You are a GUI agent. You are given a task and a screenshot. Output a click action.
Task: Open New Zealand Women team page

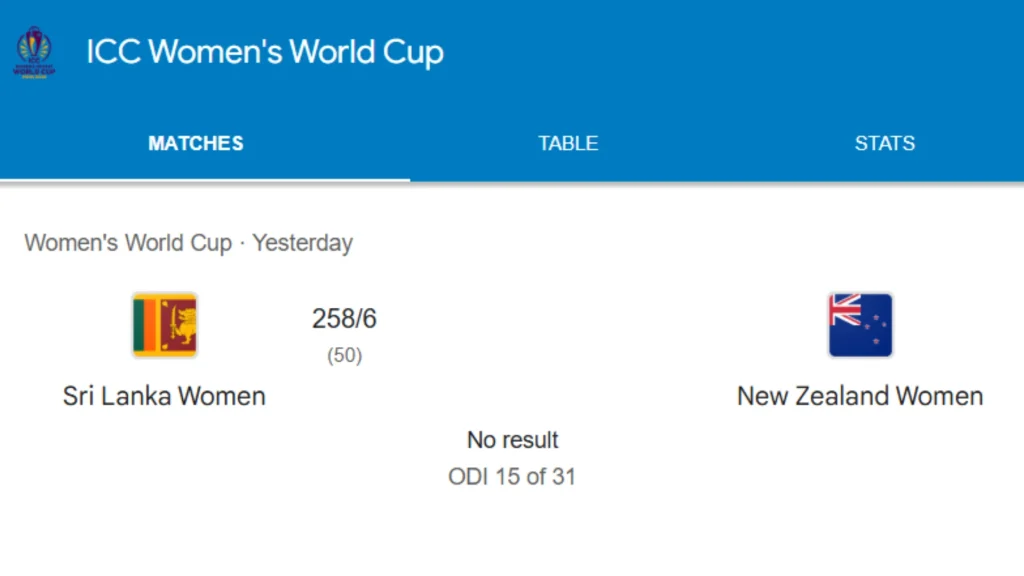(x=859, y=395)
